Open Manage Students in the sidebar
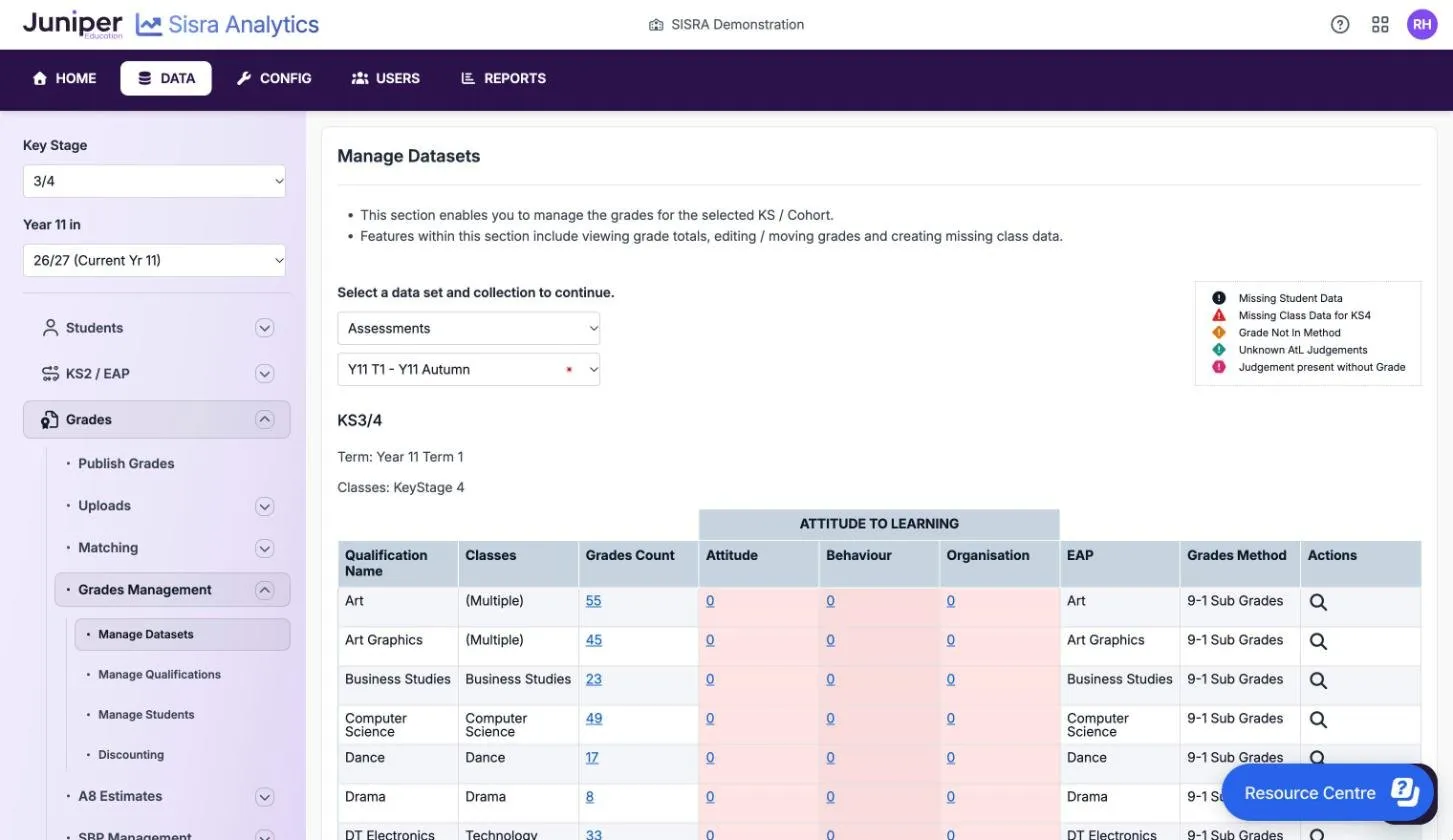Image resolution: width=1453 pixels, height=840 pixels. pos(146,715)
